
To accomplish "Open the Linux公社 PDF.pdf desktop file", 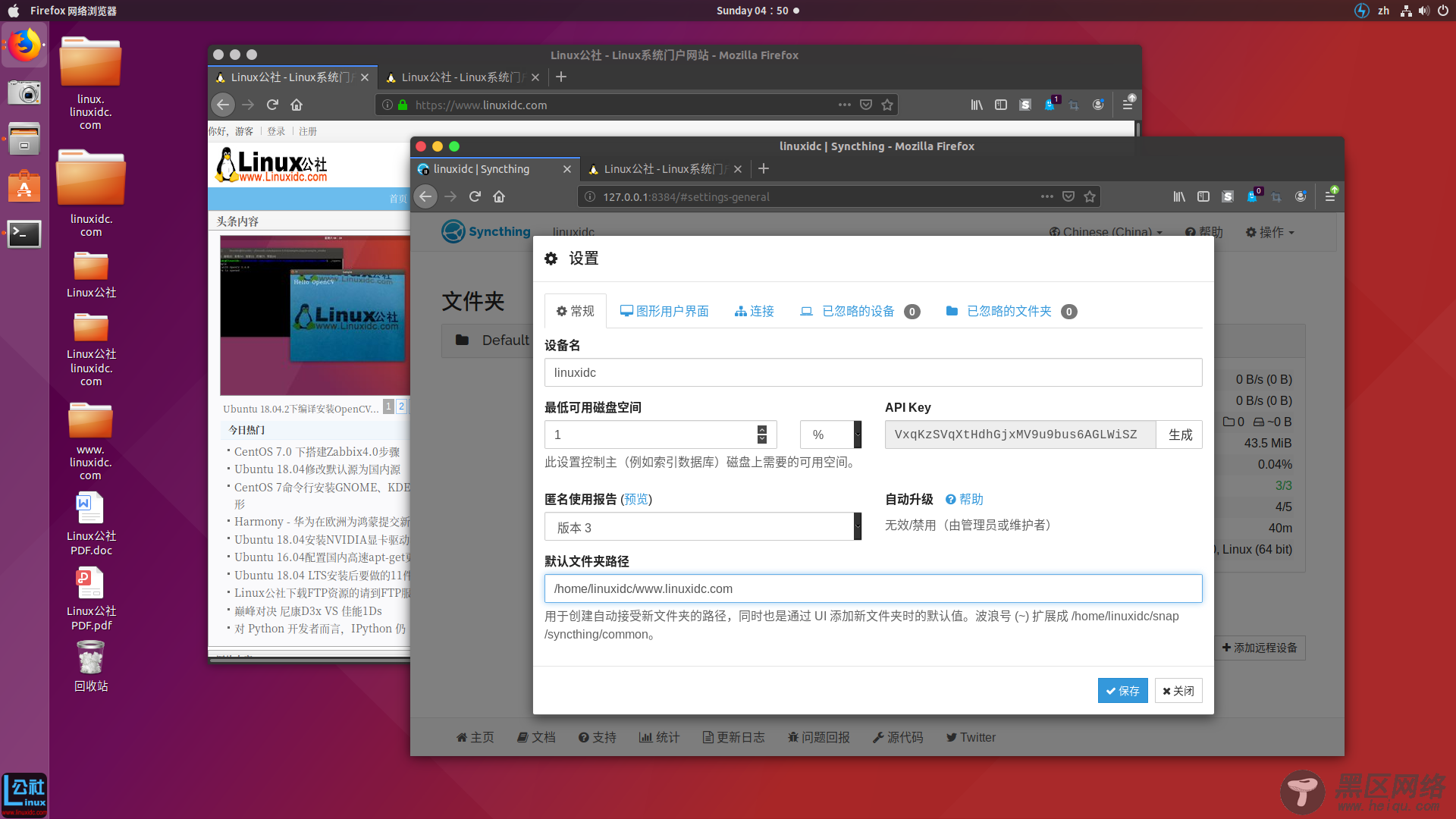I will [x=90, y=599].
